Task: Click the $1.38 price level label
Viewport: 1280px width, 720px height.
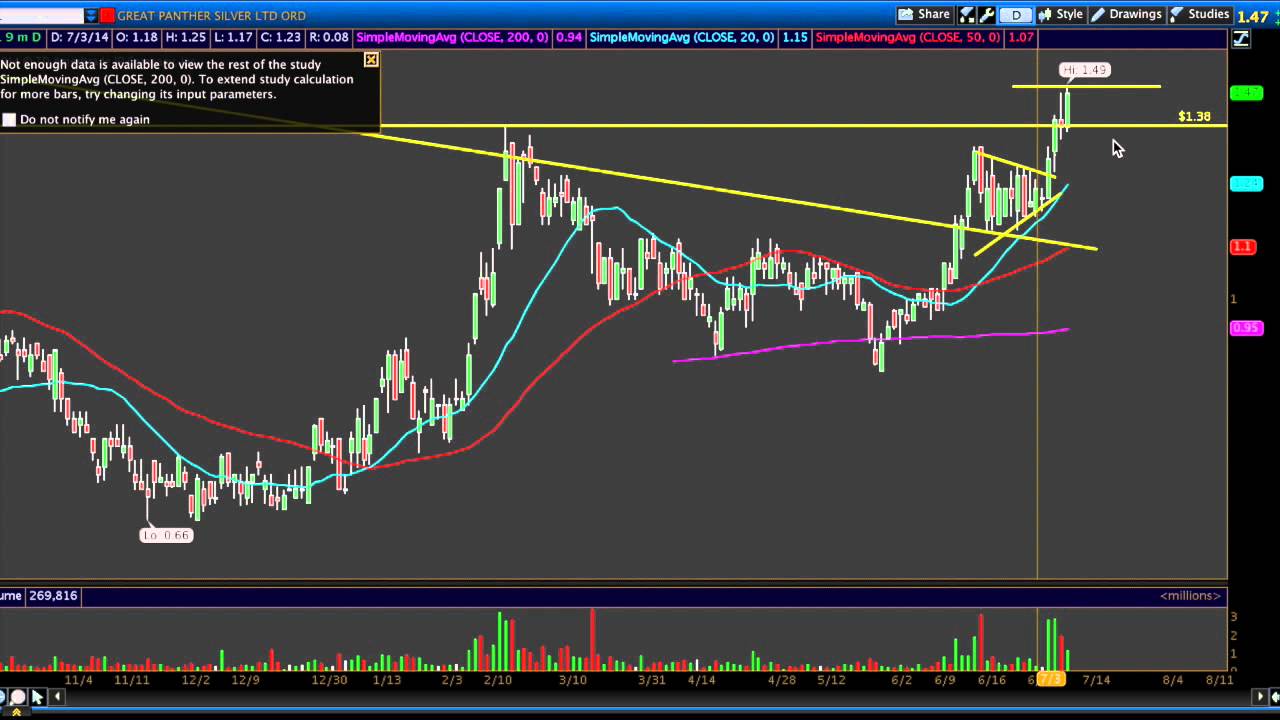Action: click(1194, 117)
